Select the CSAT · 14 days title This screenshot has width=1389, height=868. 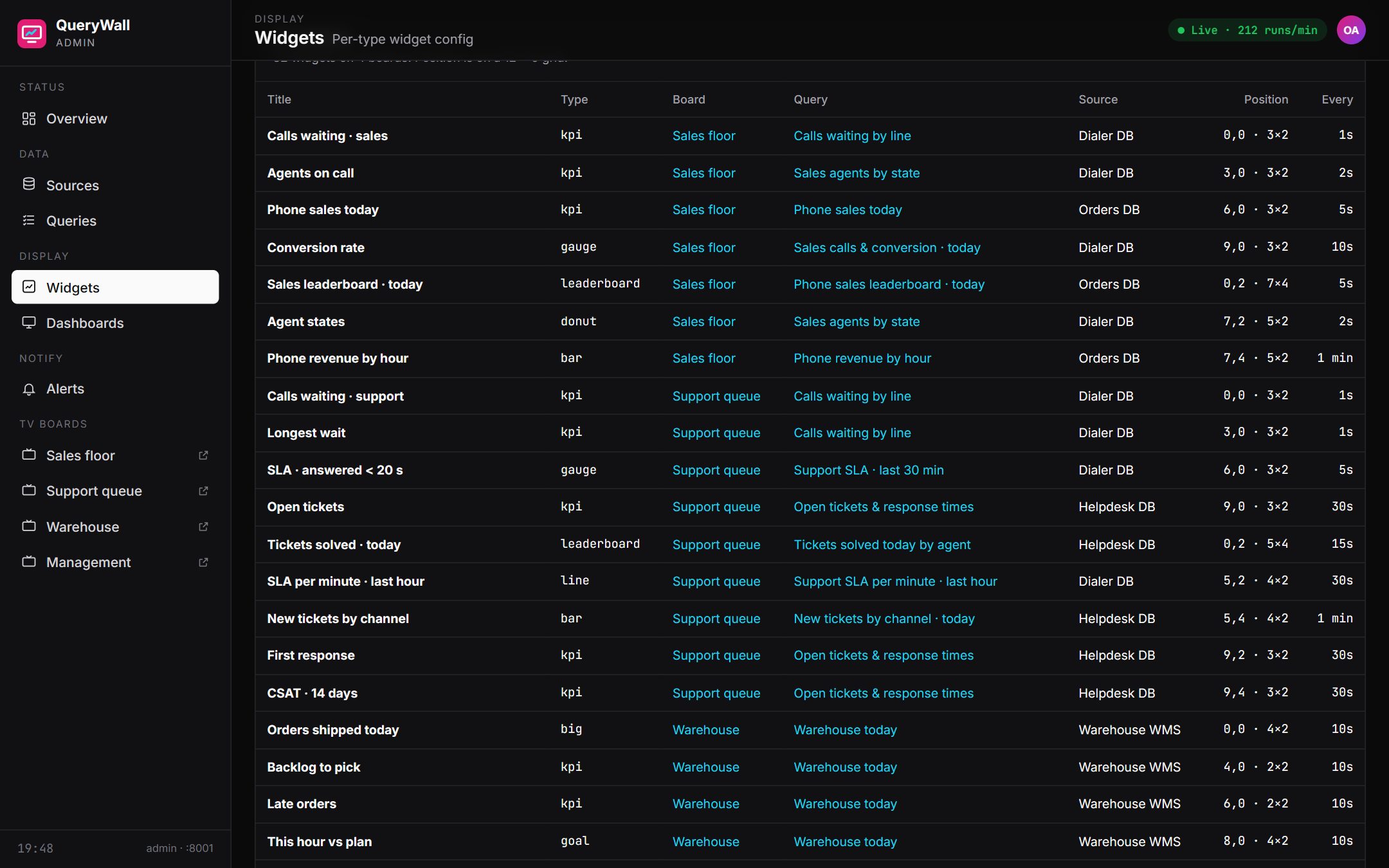click(312, 693)
